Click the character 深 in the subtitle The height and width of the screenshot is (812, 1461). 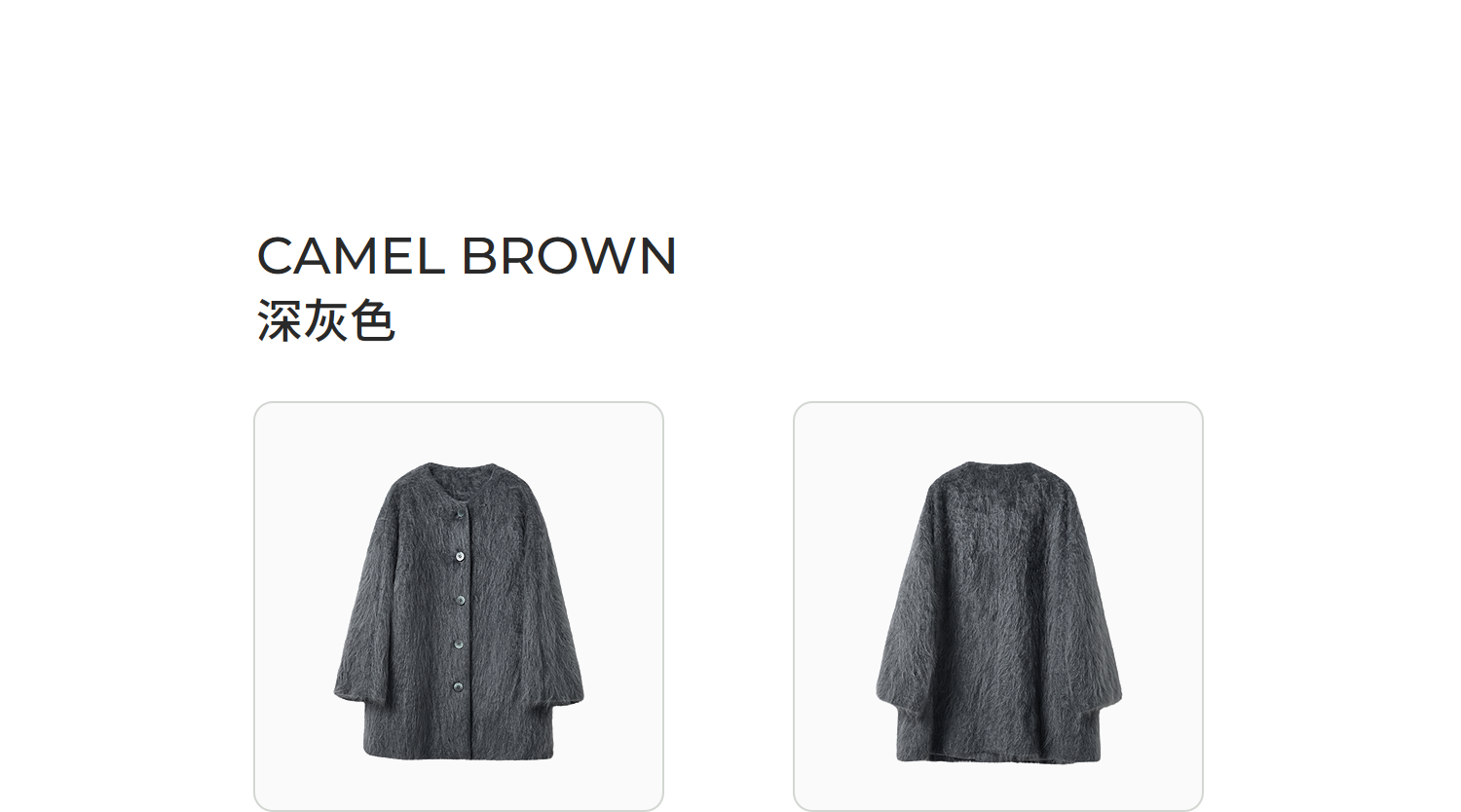pos(280,320)
